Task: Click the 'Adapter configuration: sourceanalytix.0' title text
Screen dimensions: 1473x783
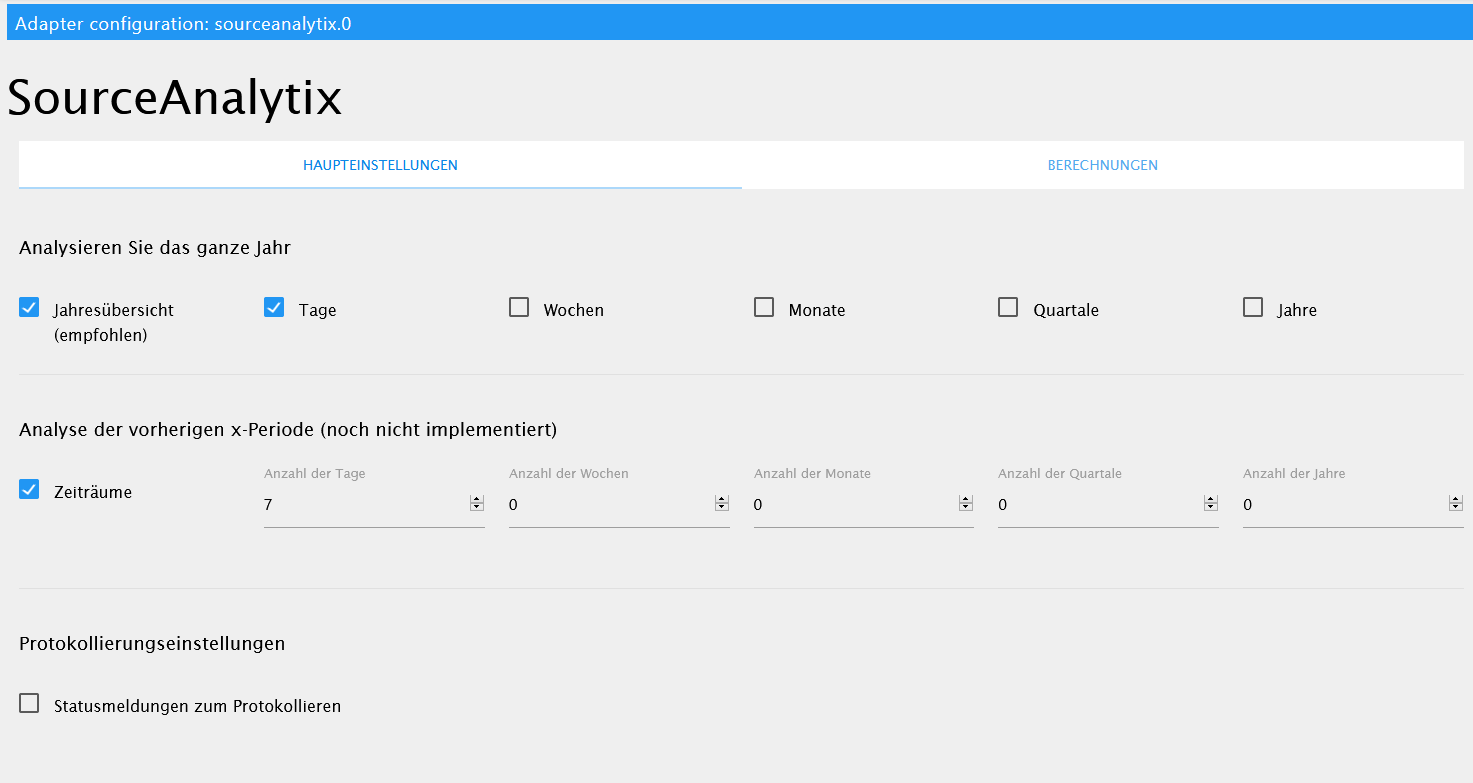Action: [183, 23]
